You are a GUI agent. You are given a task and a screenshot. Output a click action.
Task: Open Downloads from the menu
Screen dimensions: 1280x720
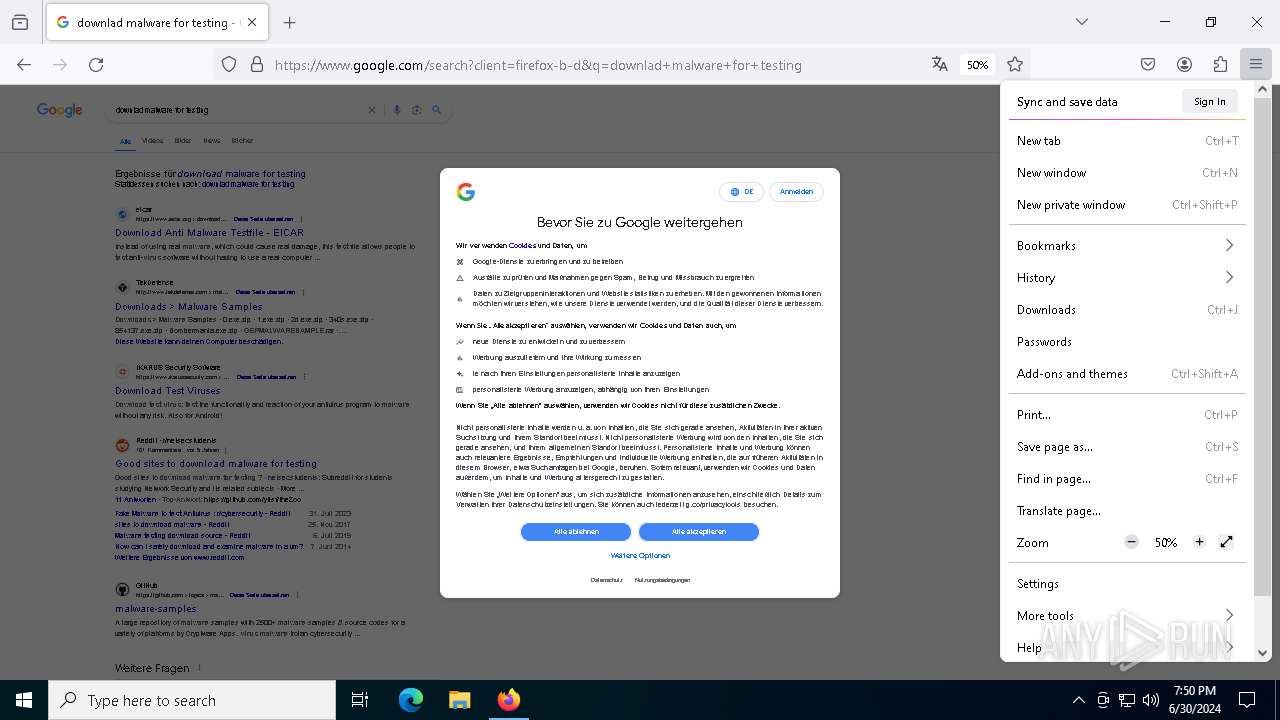coord(1127,310)
